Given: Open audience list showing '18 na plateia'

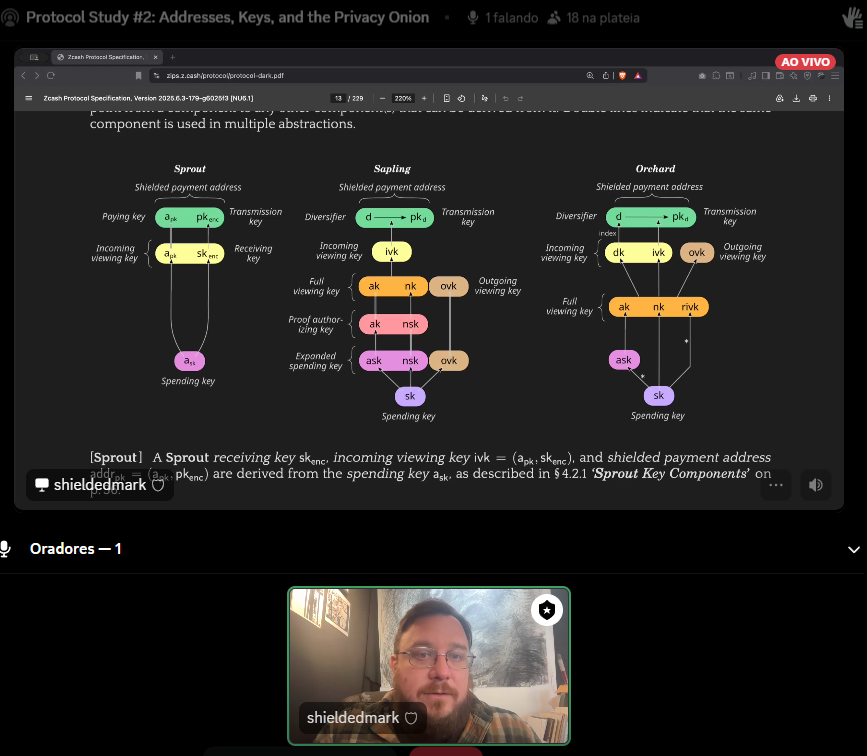Looking at the screenshot, I should 593,18.
